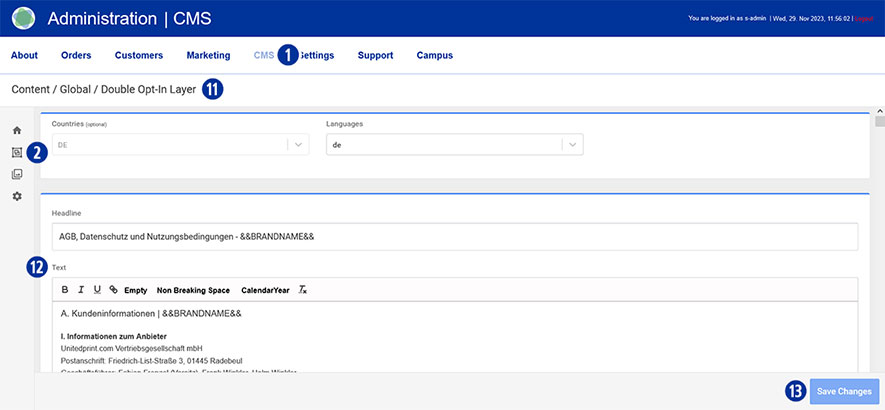Apply italic formatting in the text editor
885x410 pixels.
click(81, 290)
